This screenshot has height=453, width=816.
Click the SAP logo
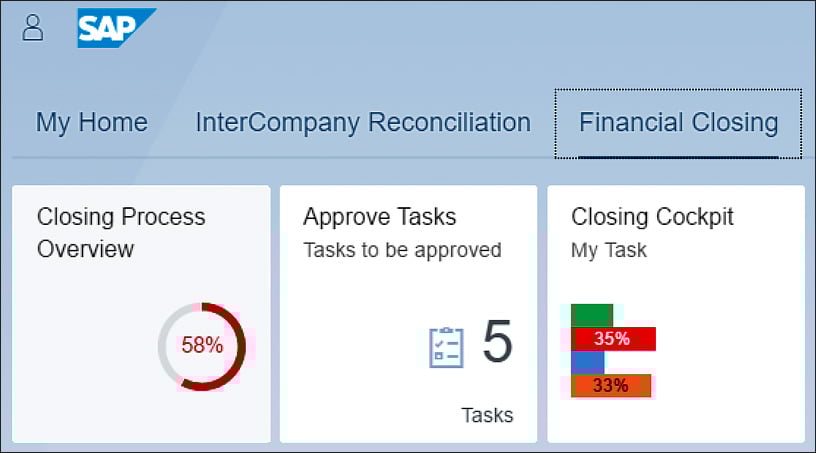click(x=117, y=28)
